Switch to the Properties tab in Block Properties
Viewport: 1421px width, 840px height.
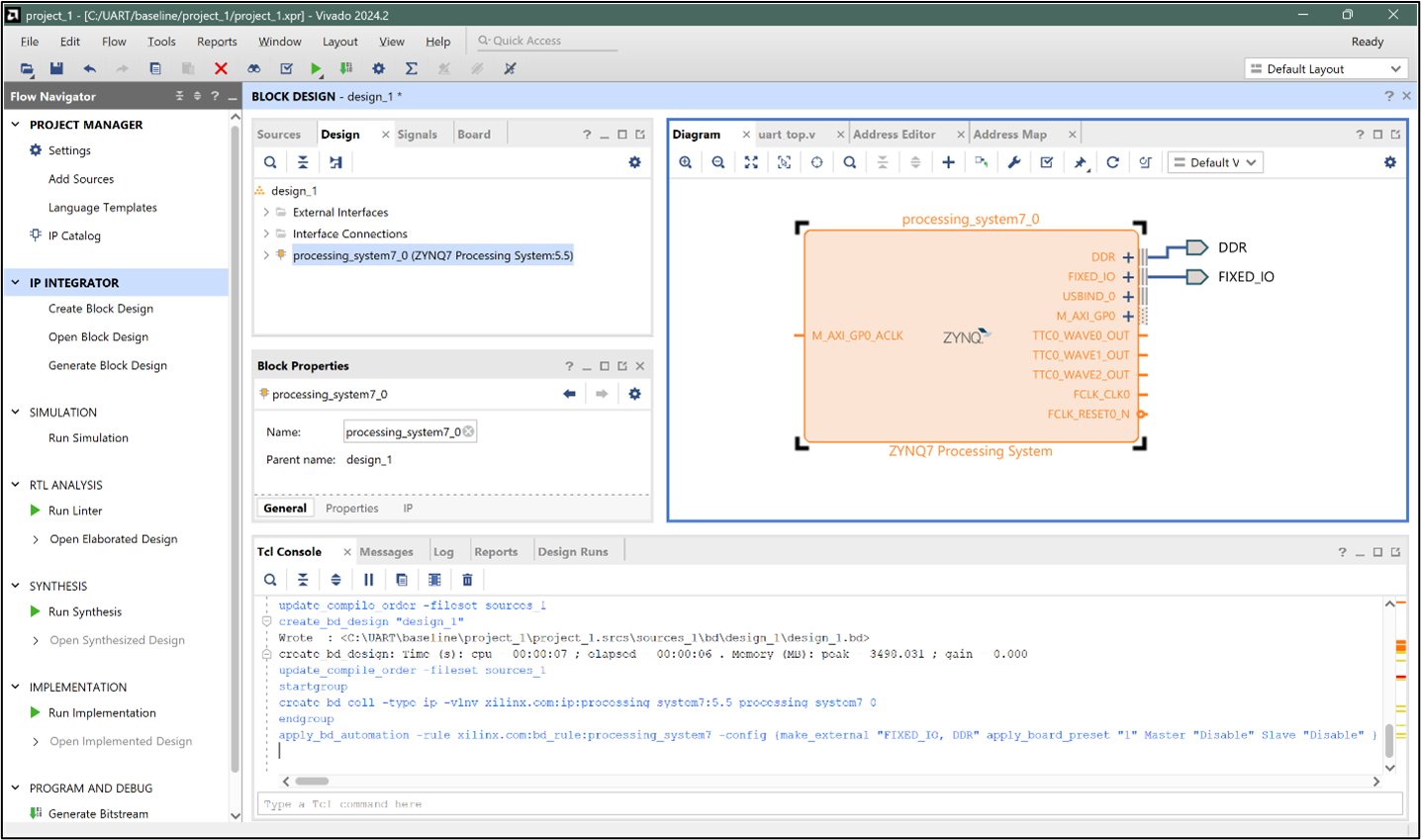click(352, 509)
